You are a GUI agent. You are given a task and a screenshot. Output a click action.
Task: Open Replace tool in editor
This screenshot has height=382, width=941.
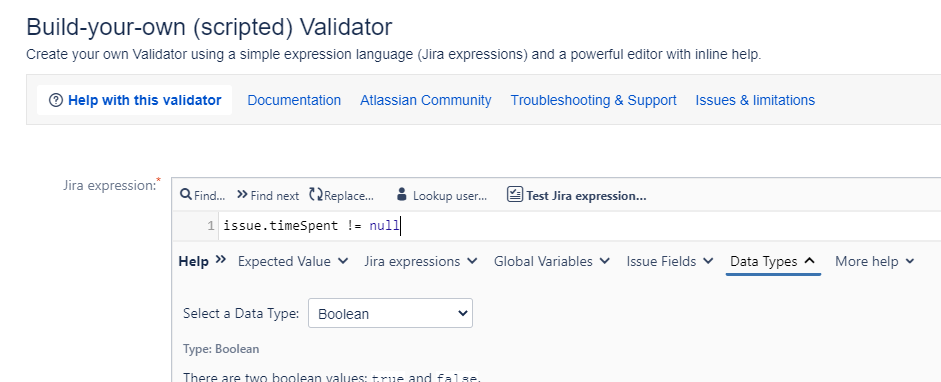tap(341, 195)
